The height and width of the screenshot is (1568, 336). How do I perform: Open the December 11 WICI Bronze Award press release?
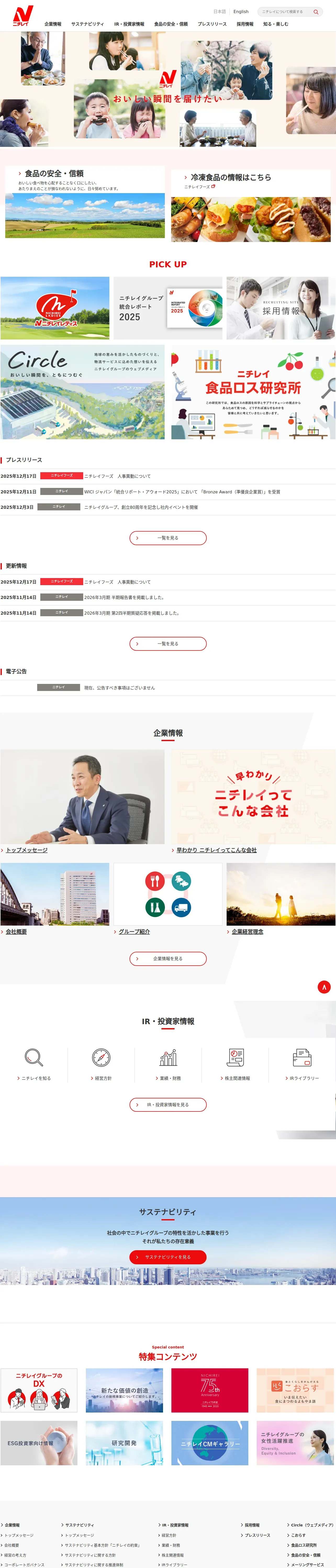[182, 492]
